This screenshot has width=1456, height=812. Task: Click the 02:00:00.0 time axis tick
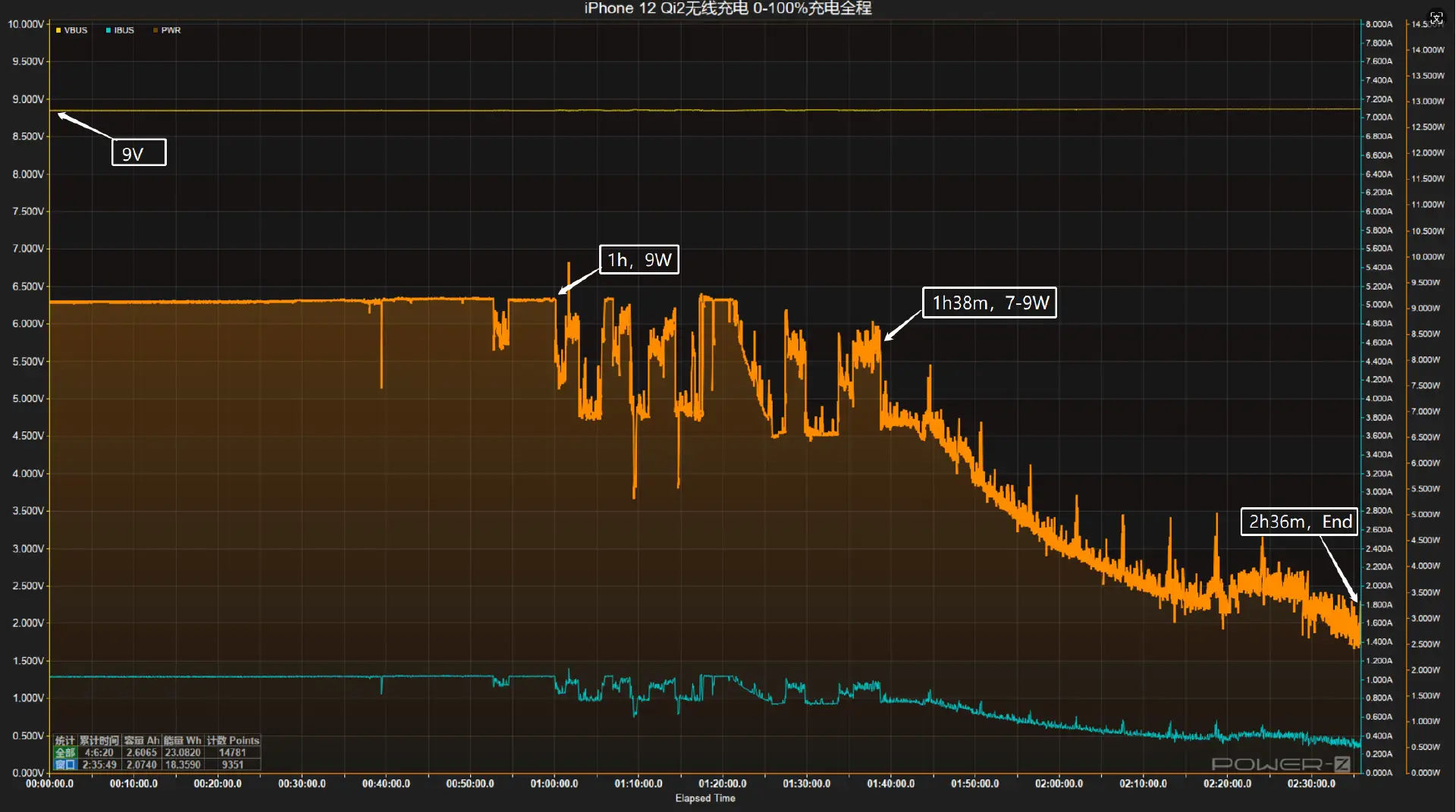1059,784
